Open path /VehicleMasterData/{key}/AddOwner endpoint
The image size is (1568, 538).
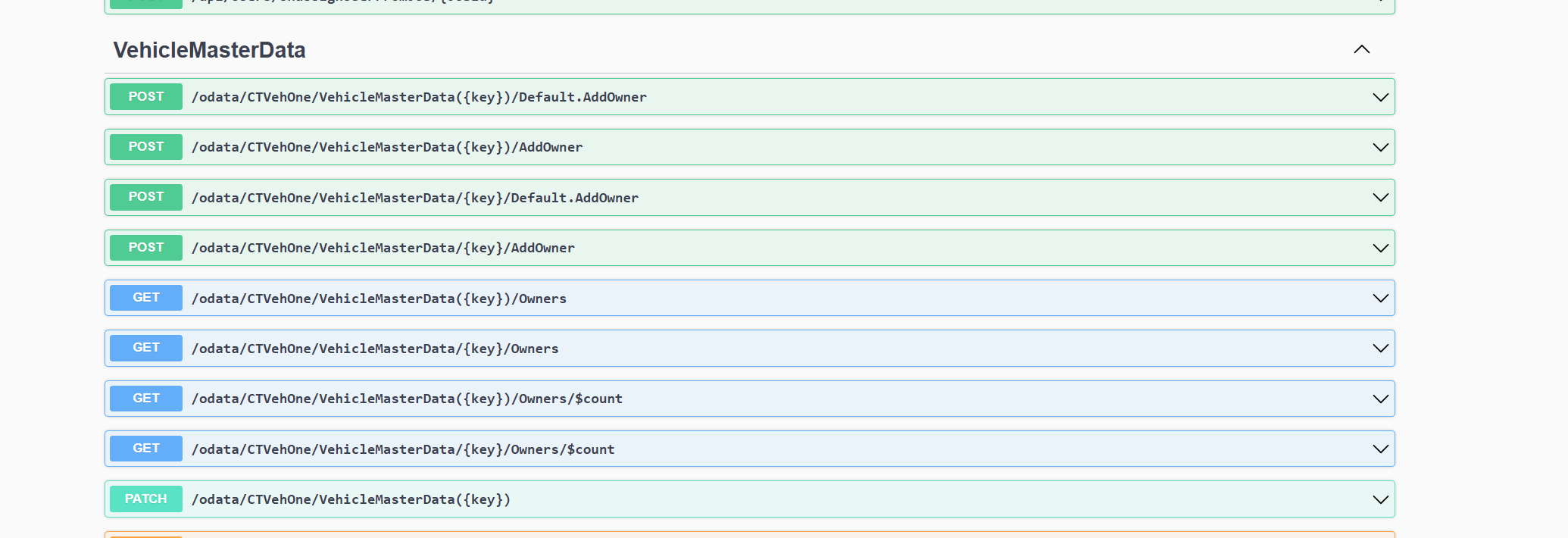[x=383, y=248]
